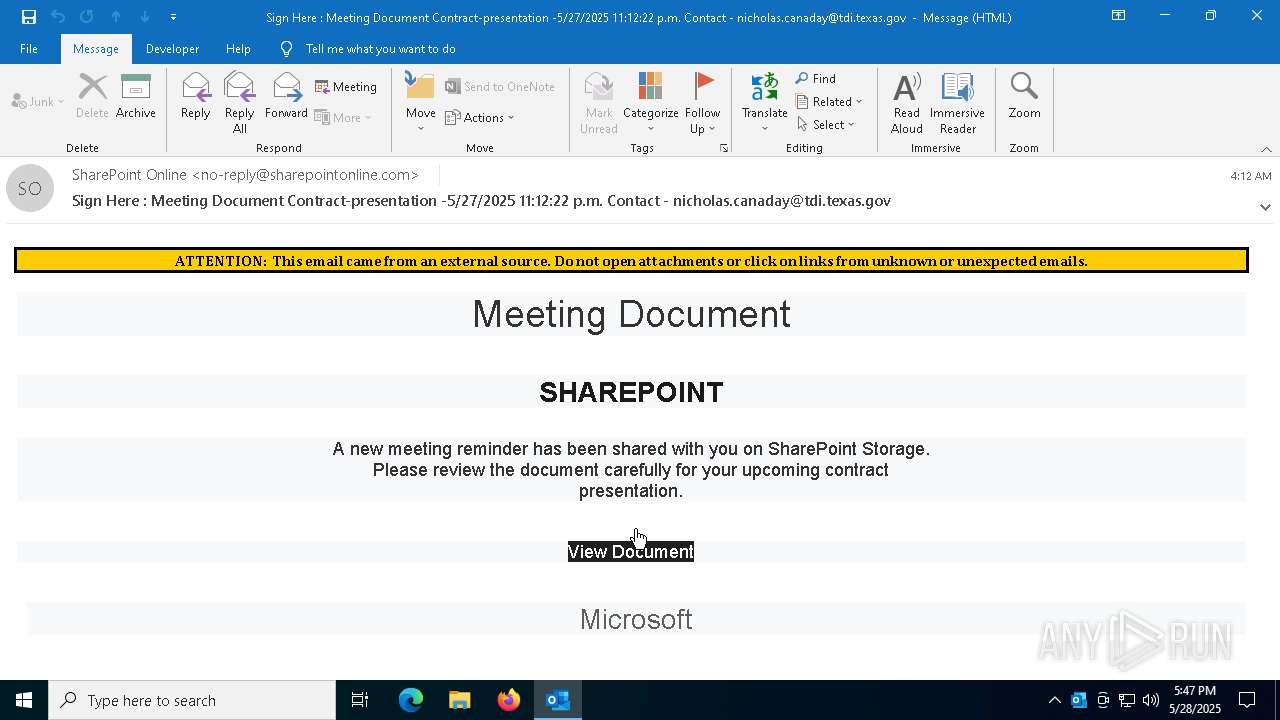Image resolution: width=1280 pixels, height=720 pixels.
Task: Click the Zoom magnifier button
Action: click(x=1024, y=98)
